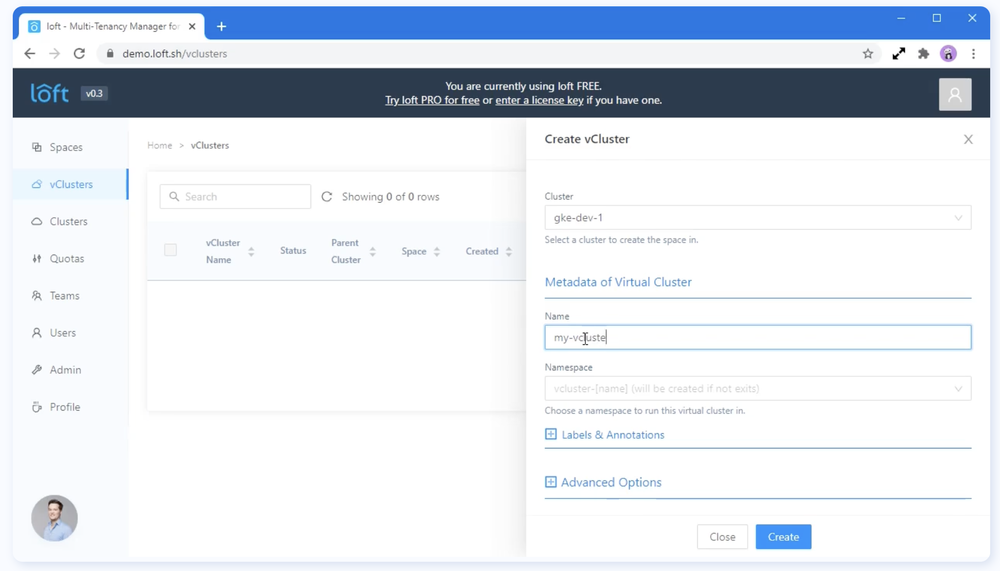This screenshot has height=571, width=1000.
Task: Refresh the vClusters table
Action: click(x=327, y=197)
